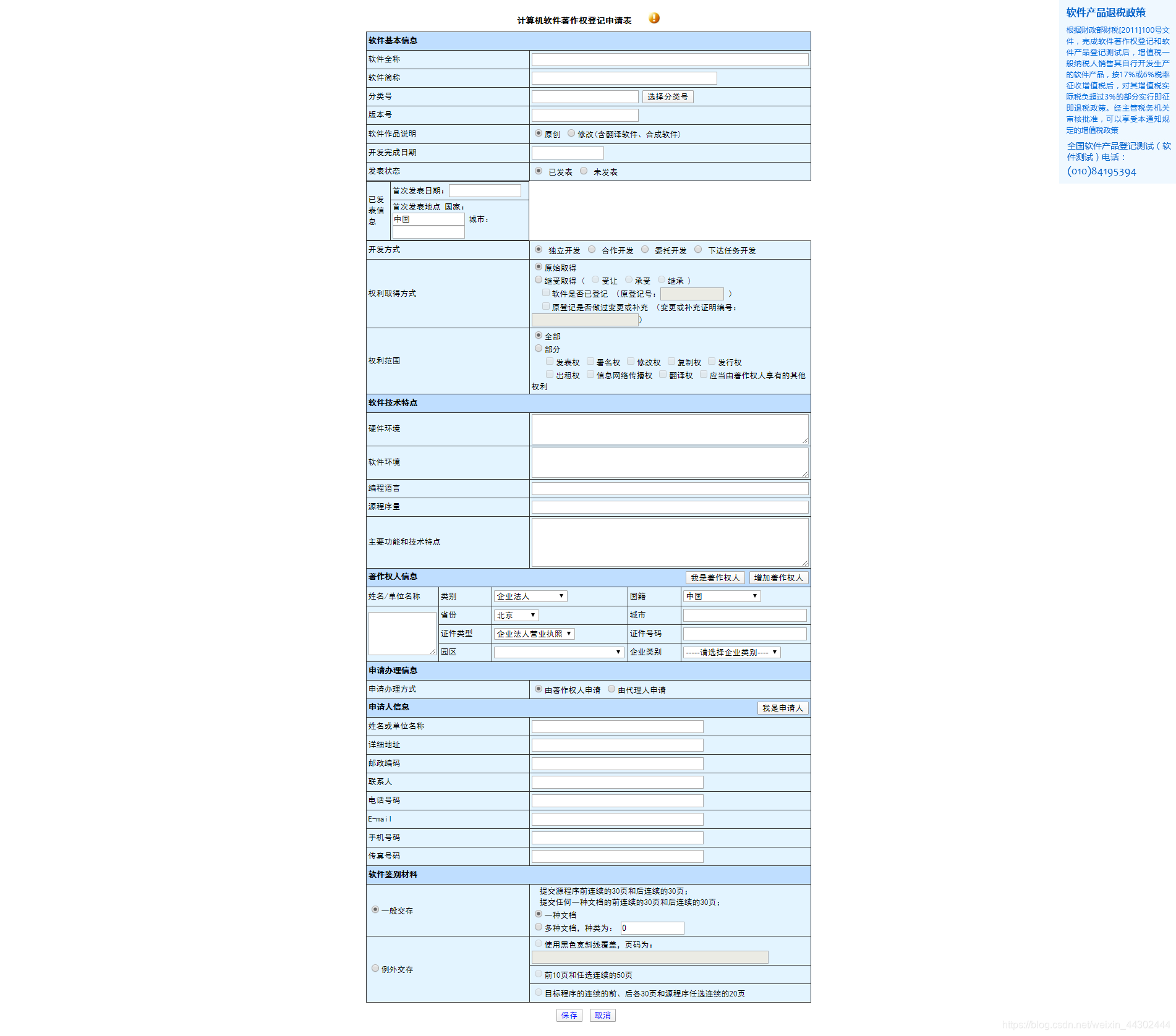Viewport: 1176px width, 1036px height.
Task: Tick the 复制权 checkbox
Action: tap(671, 362)
